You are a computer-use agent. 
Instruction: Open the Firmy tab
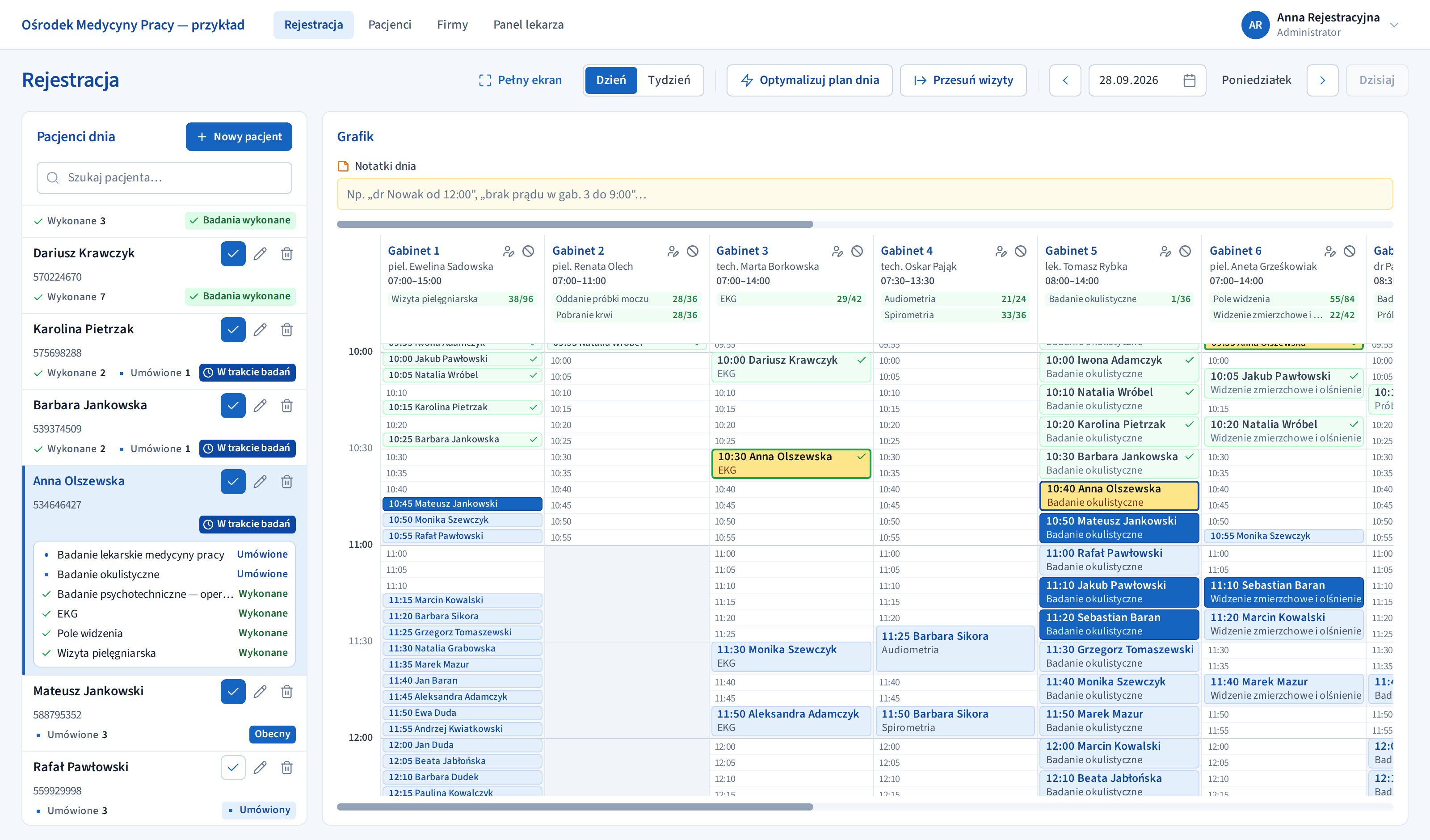click(x=452, y=25)
